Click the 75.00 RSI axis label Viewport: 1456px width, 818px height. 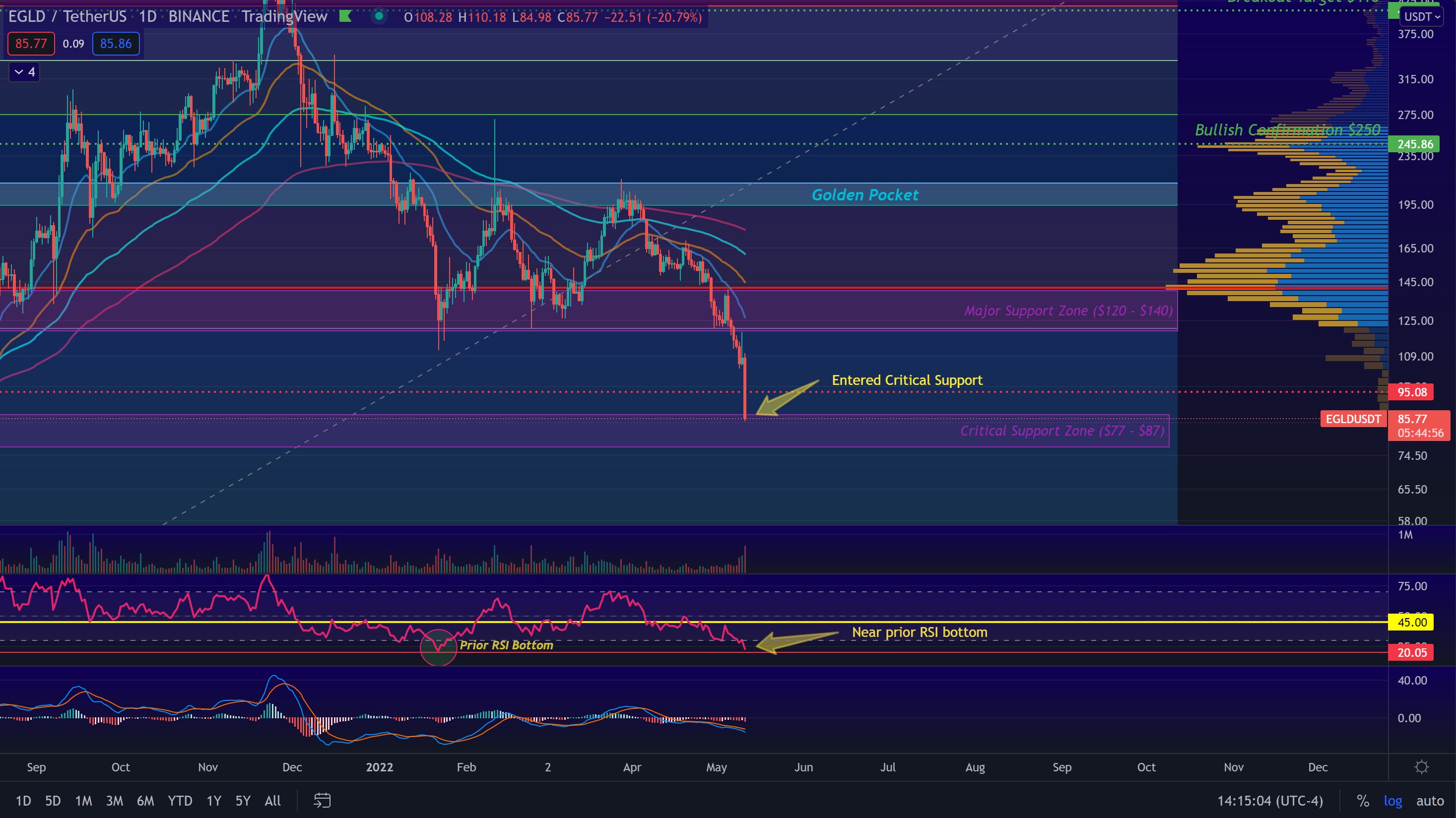point(1412,586)
